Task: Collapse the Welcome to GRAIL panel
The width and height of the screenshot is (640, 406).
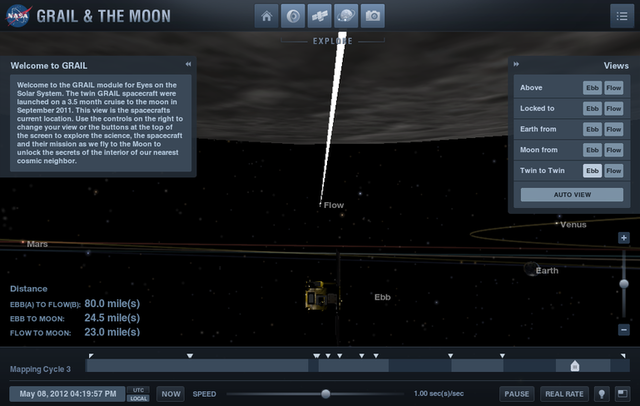Action: coord(188,64)
